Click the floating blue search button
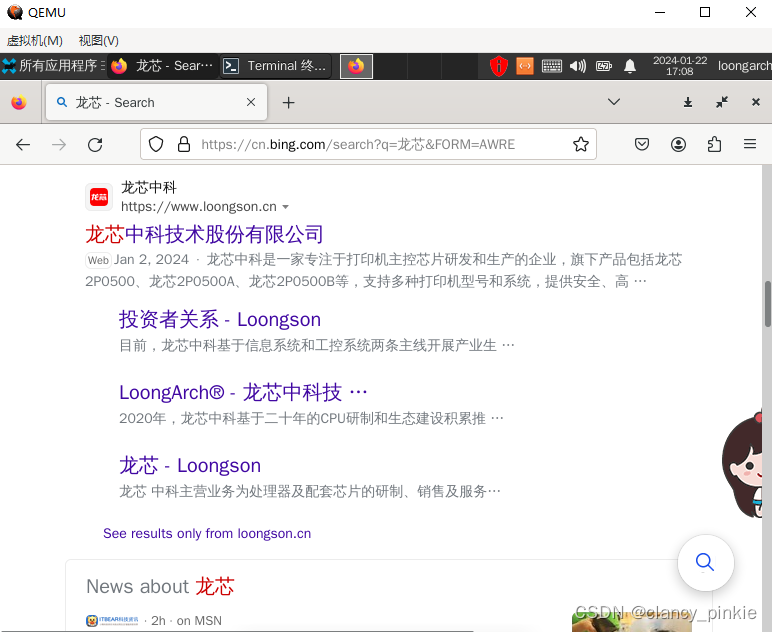The image size is (772, 632). (x=705, y=562)
